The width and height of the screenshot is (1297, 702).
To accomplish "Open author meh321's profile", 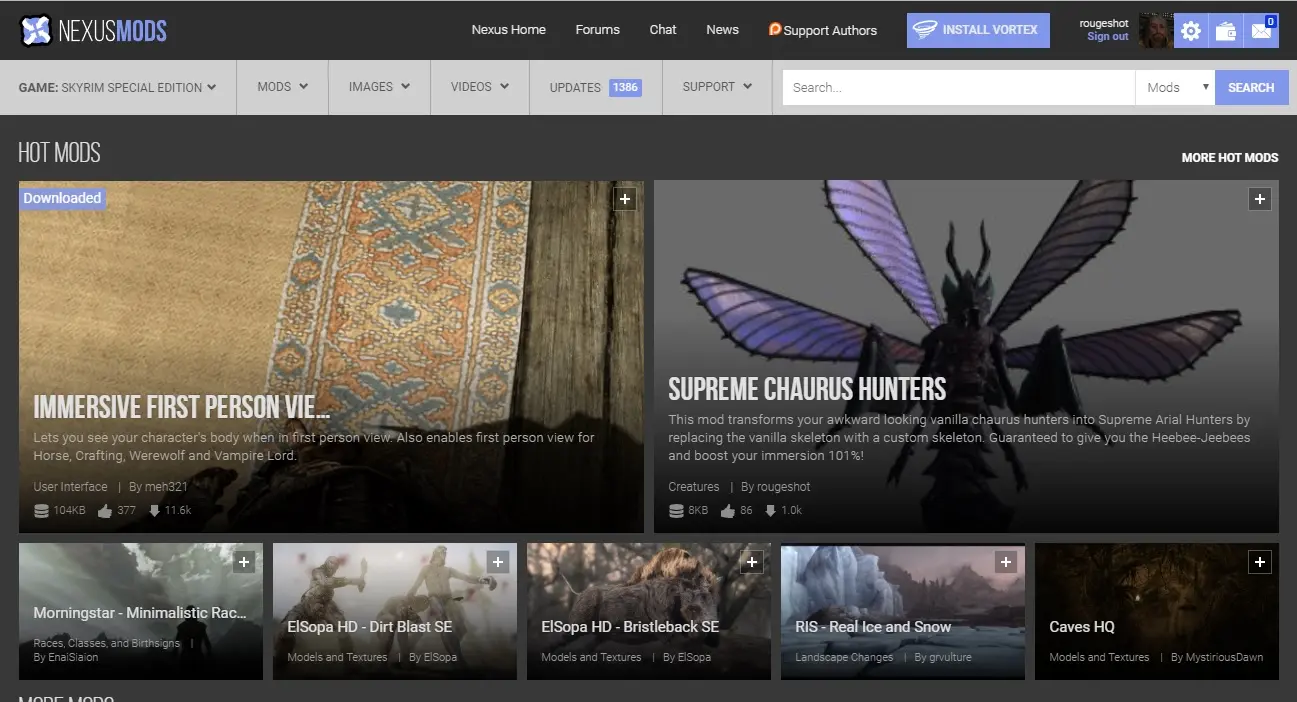I will [x=167, y=487].
